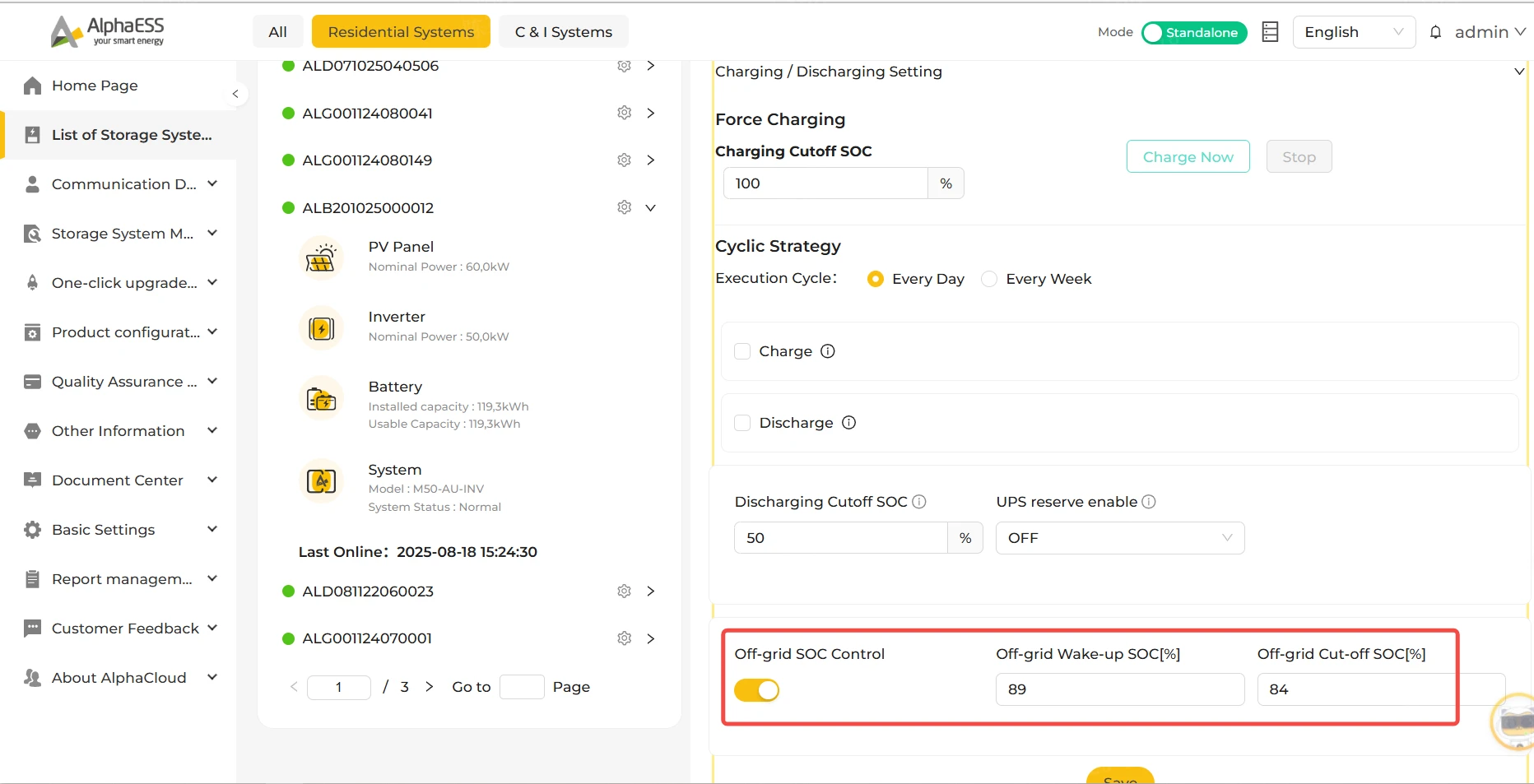Screen dimensions: 1534x784
Task: Click the Stop button
Action: (1299, 156)
